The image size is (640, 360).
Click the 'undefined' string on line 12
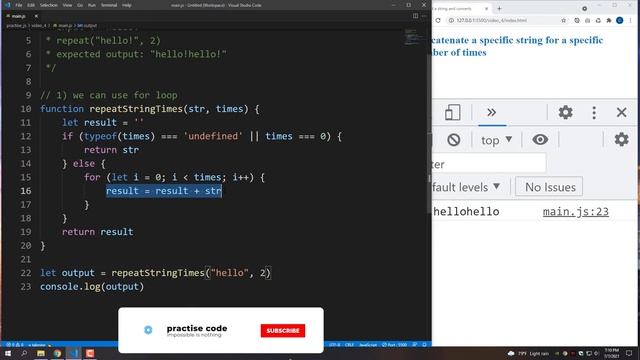point(213,136)
